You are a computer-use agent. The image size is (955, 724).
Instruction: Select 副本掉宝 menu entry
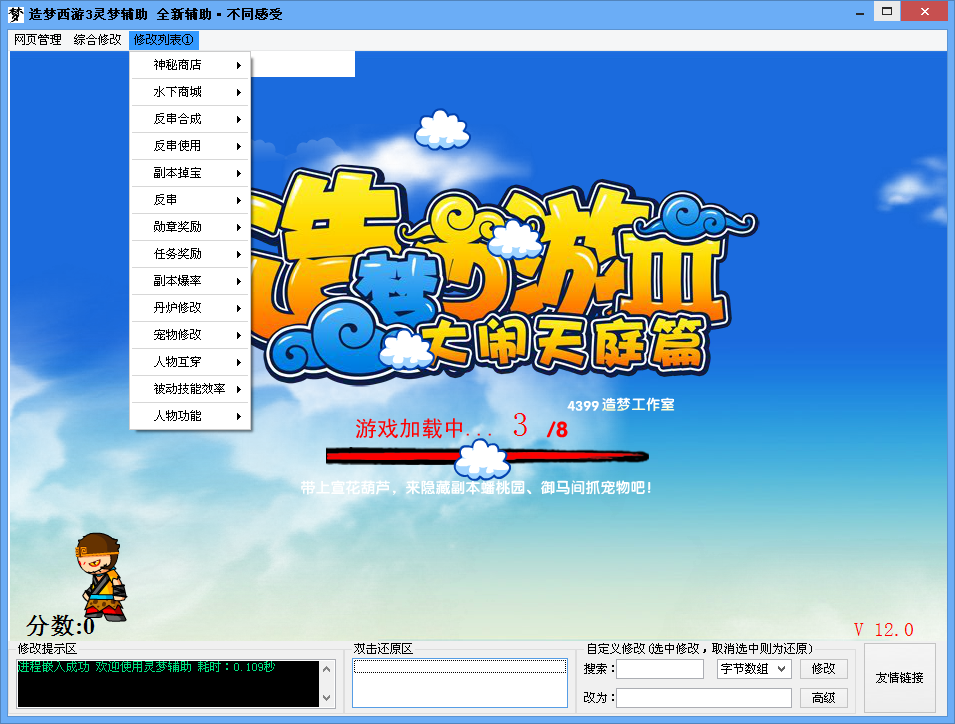pos(190,173)
